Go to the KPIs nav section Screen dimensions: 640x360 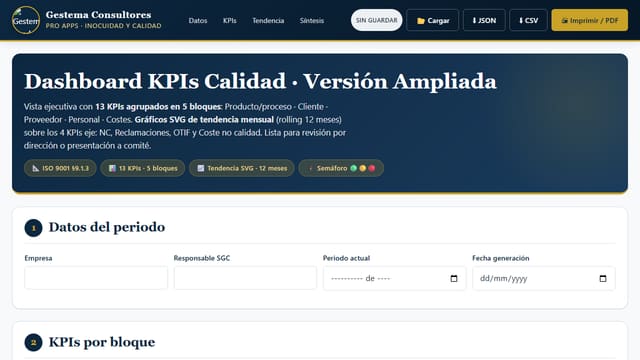(229, 20)
